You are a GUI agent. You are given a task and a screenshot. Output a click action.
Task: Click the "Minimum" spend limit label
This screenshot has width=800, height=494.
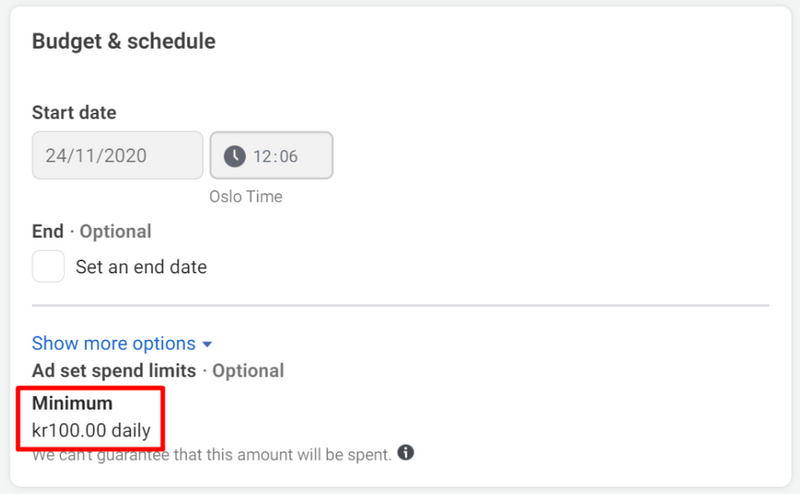pyautogui.click(x=72, y=404)
